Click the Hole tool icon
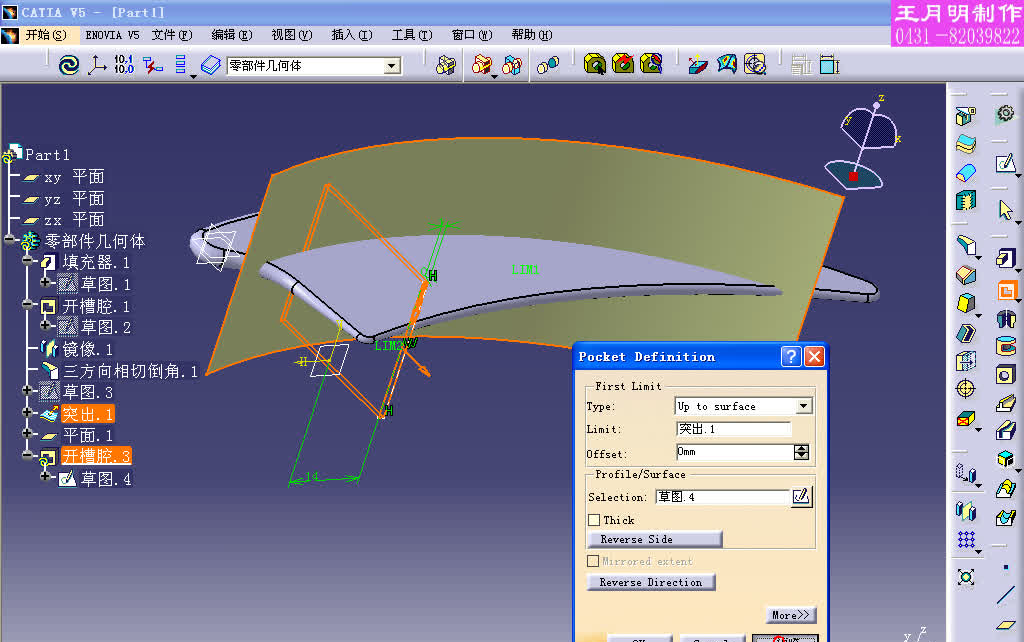Image resolution: width=1024 pixels, height=642 pixels. tap(1005, 375)
